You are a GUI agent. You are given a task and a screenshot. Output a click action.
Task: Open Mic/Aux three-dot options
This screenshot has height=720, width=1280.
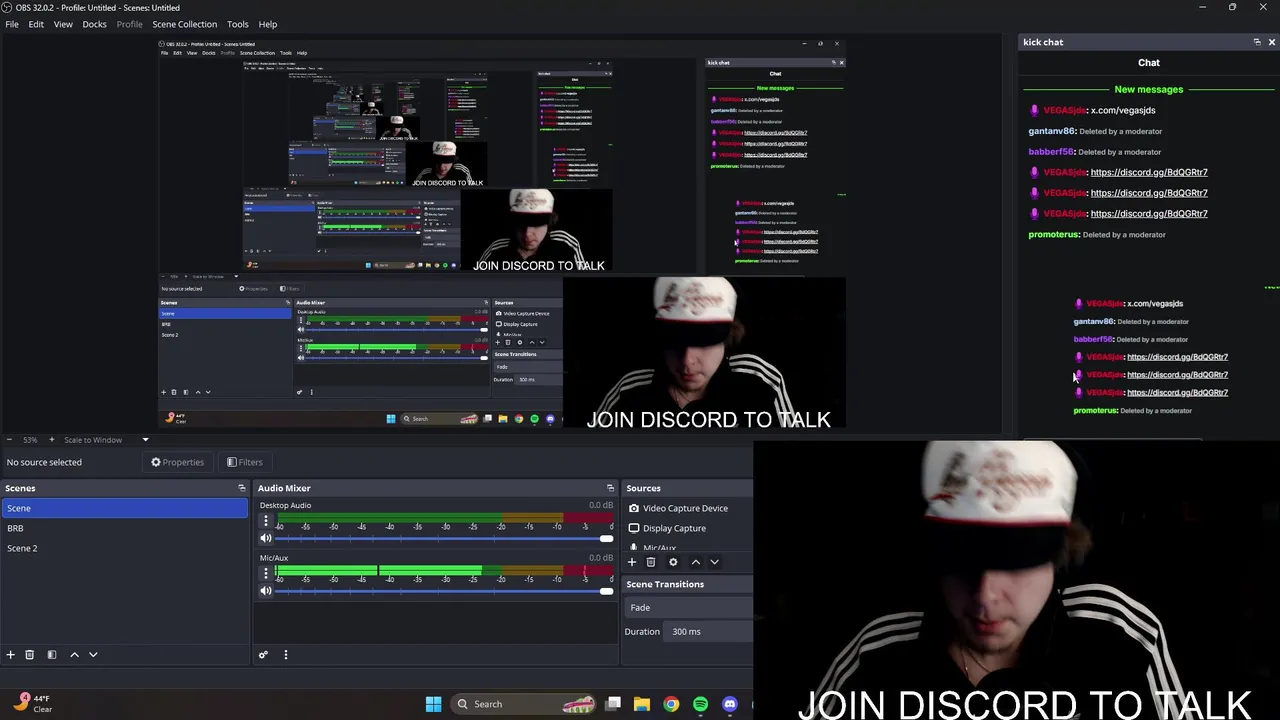coord(266,574)
